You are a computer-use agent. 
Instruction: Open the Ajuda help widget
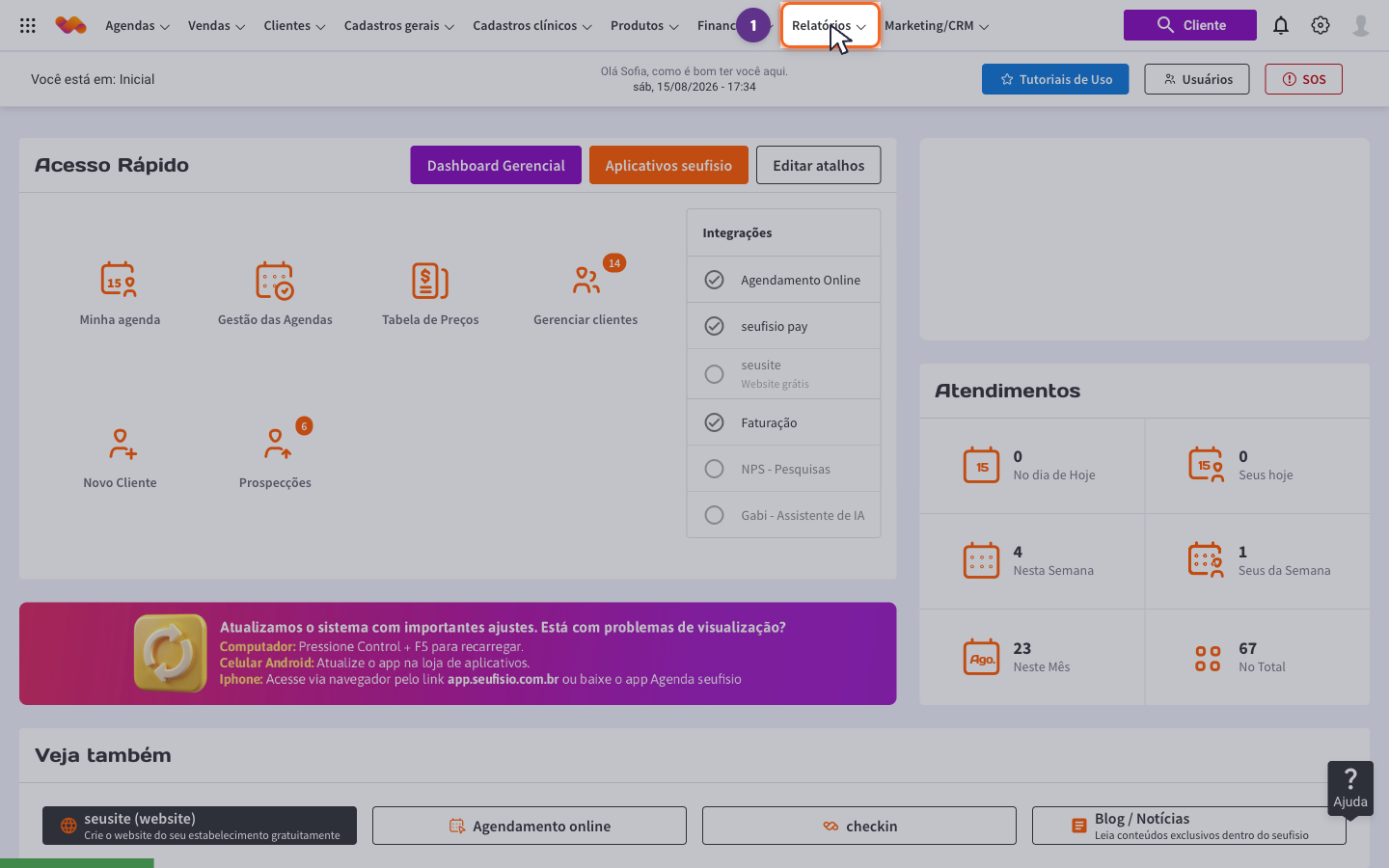click(x=1350, y=788)
